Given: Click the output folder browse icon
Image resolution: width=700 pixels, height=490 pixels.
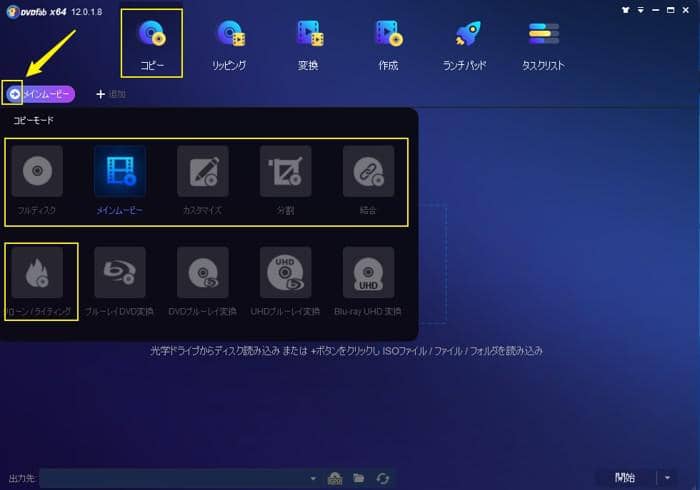Looking at the screenshot, I should tap(358, 479).
